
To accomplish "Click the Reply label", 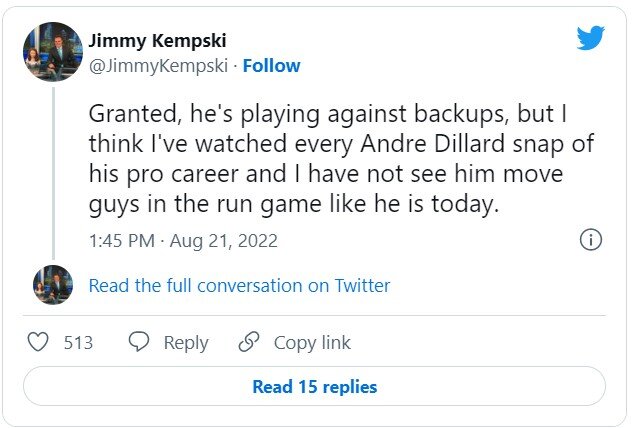I will (x=186, y=343).
